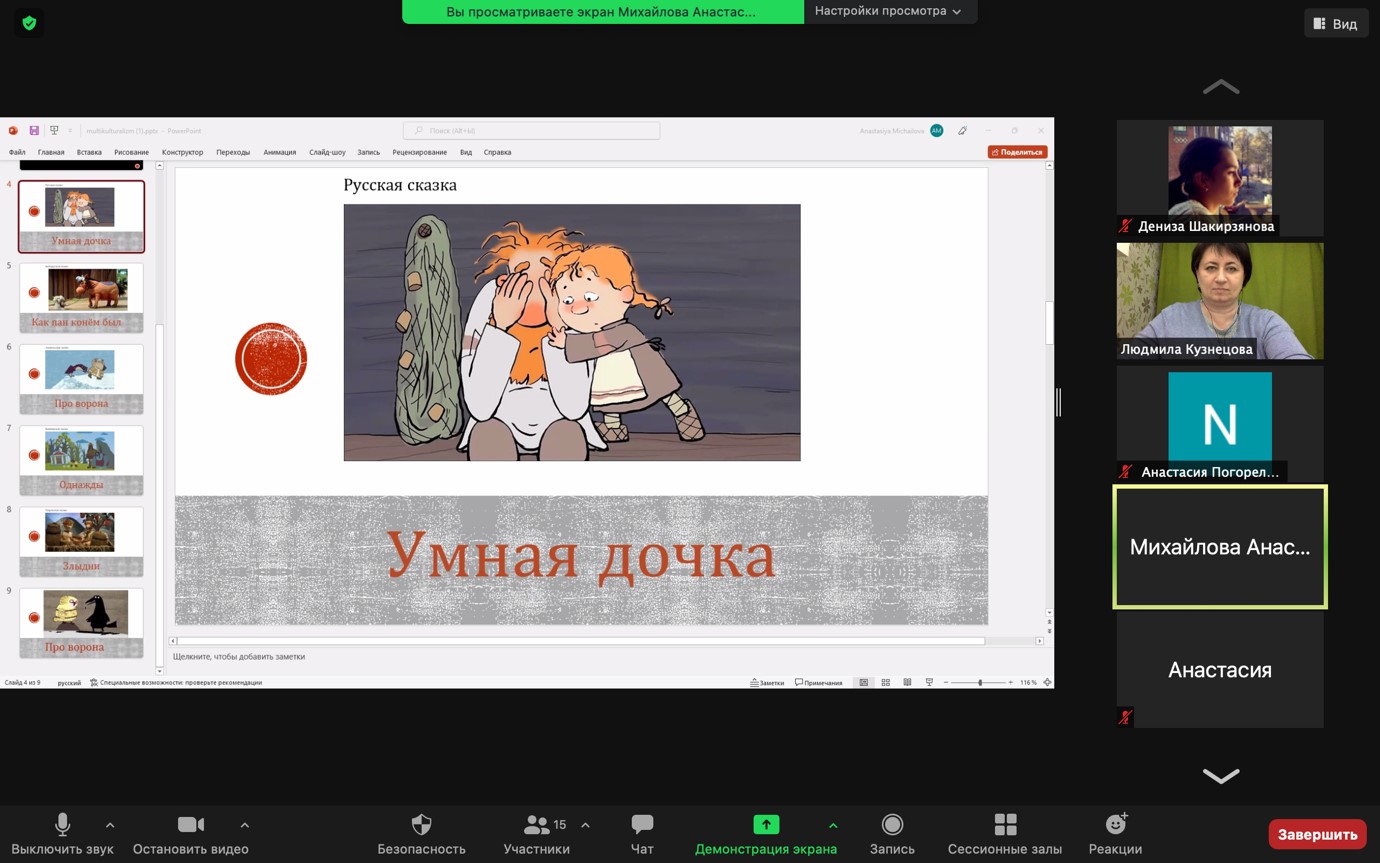Image resolution: width=1380 pixels, height=863 pixels.
Task: Open the Рисование ribbon tab
Action: 131,152
